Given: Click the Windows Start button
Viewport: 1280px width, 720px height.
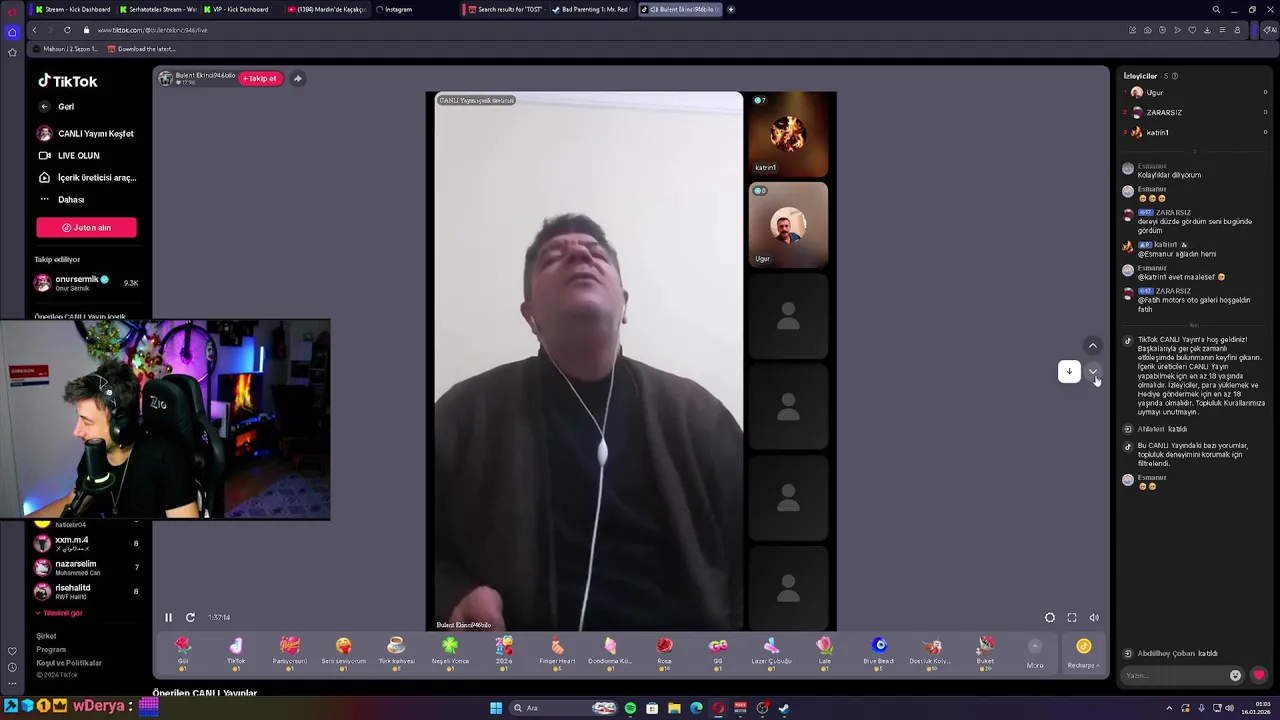Looking at the screenshot, I should (495, 708).
